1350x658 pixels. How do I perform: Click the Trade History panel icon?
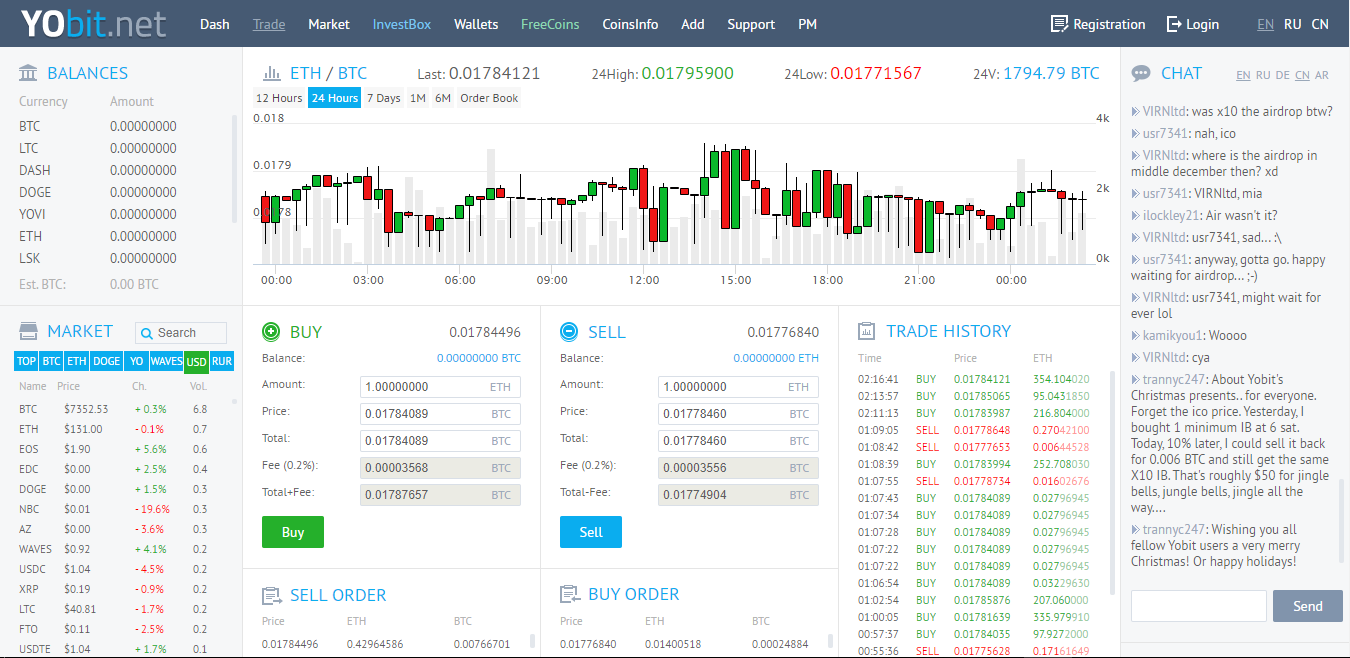[x=866, y=331]
